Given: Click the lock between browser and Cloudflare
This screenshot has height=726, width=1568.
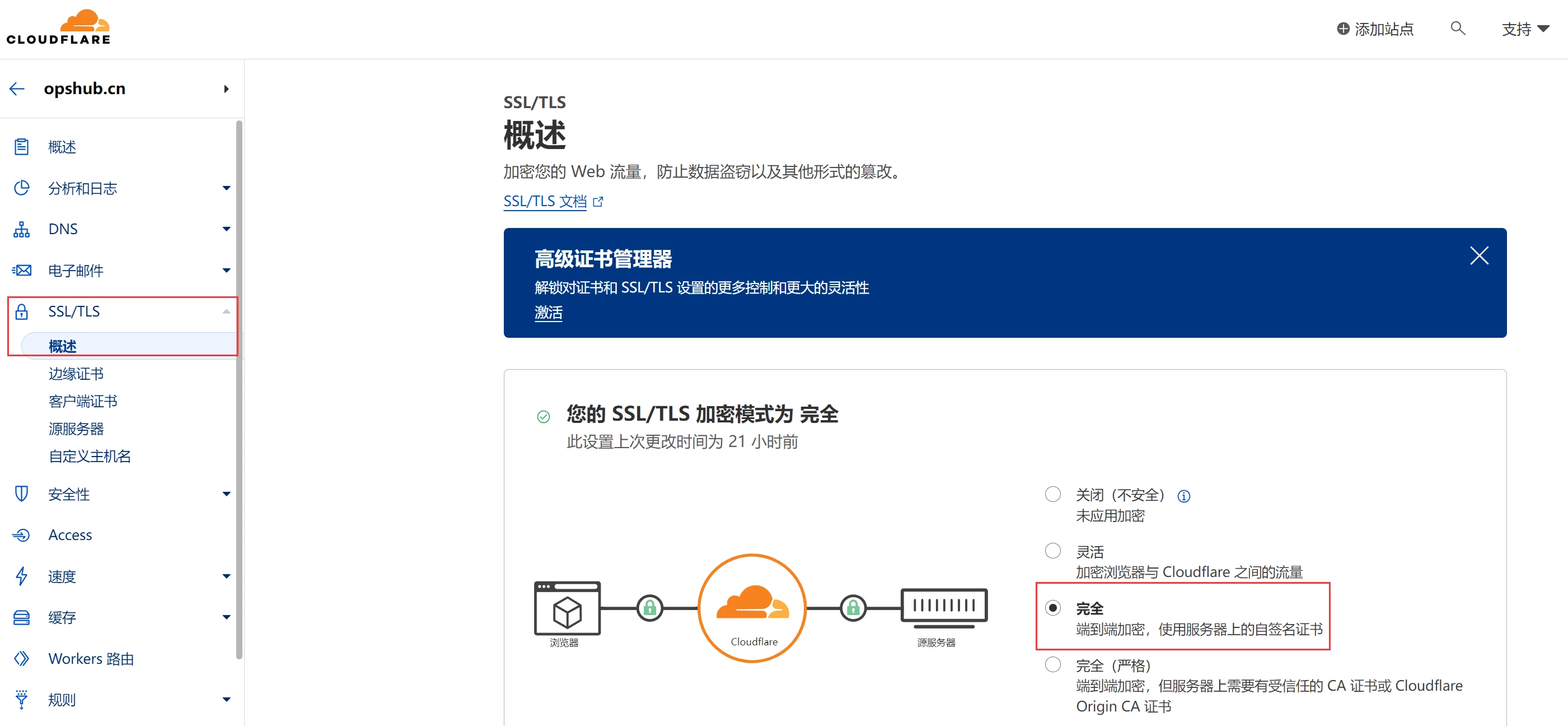Looking at the screenshot, I should click(x=649, y=607).
